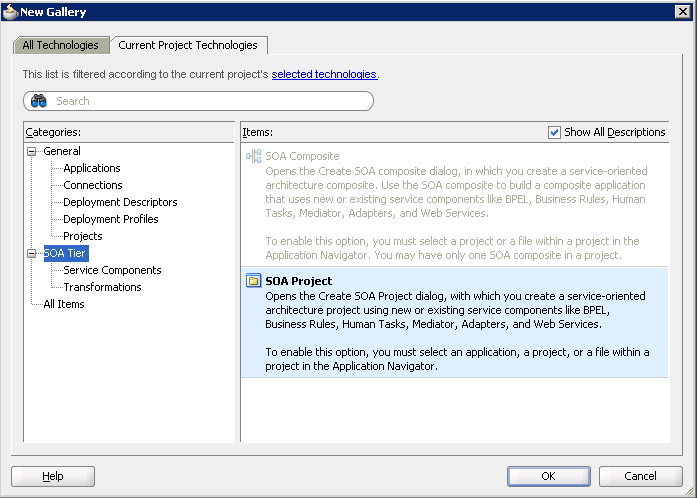Close the New Gallery dialog
697x498 pixels.
[x=683, y=12]
